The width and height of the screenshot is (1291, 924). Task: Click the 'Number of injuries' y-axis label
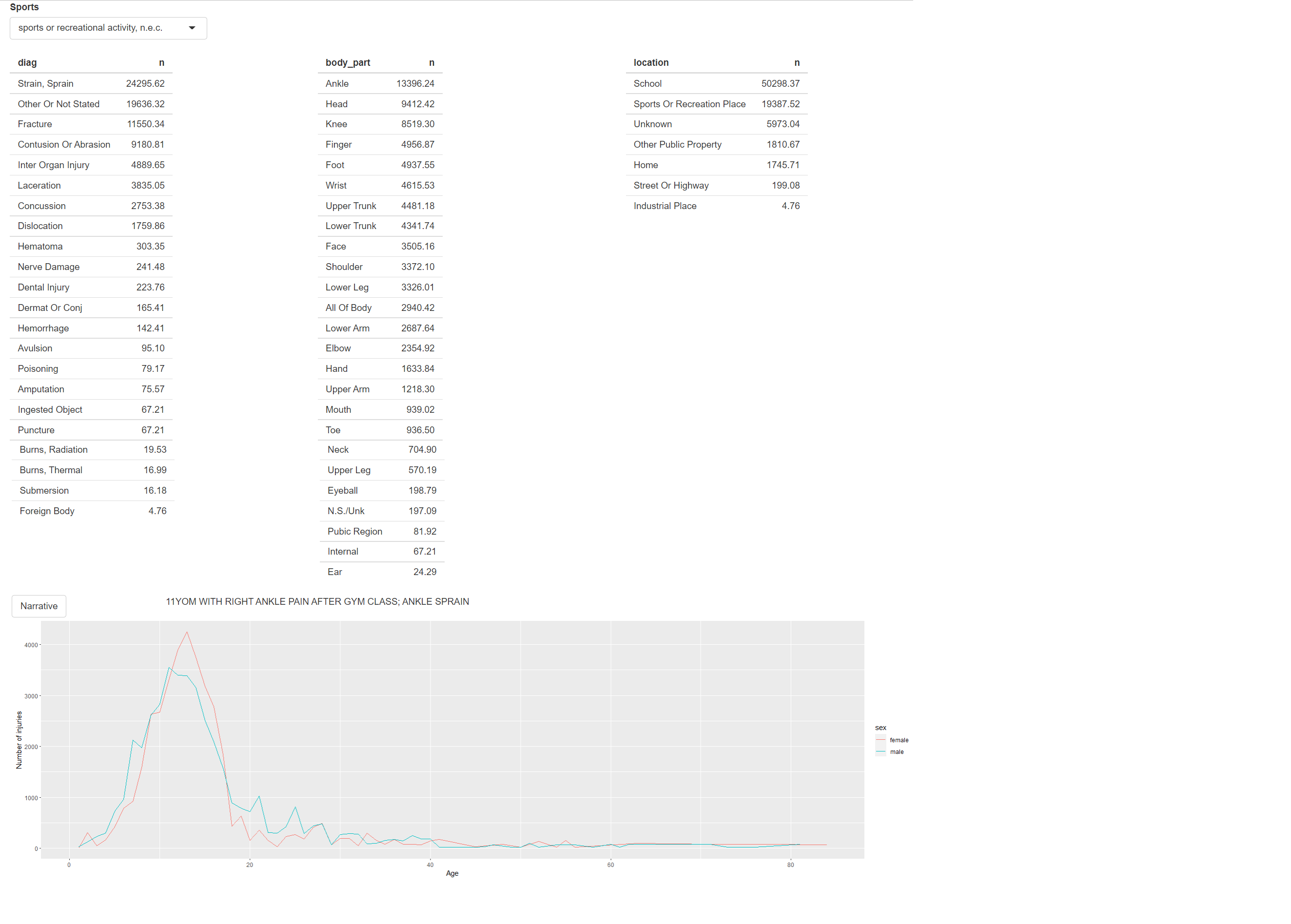[x=19, y=740]
